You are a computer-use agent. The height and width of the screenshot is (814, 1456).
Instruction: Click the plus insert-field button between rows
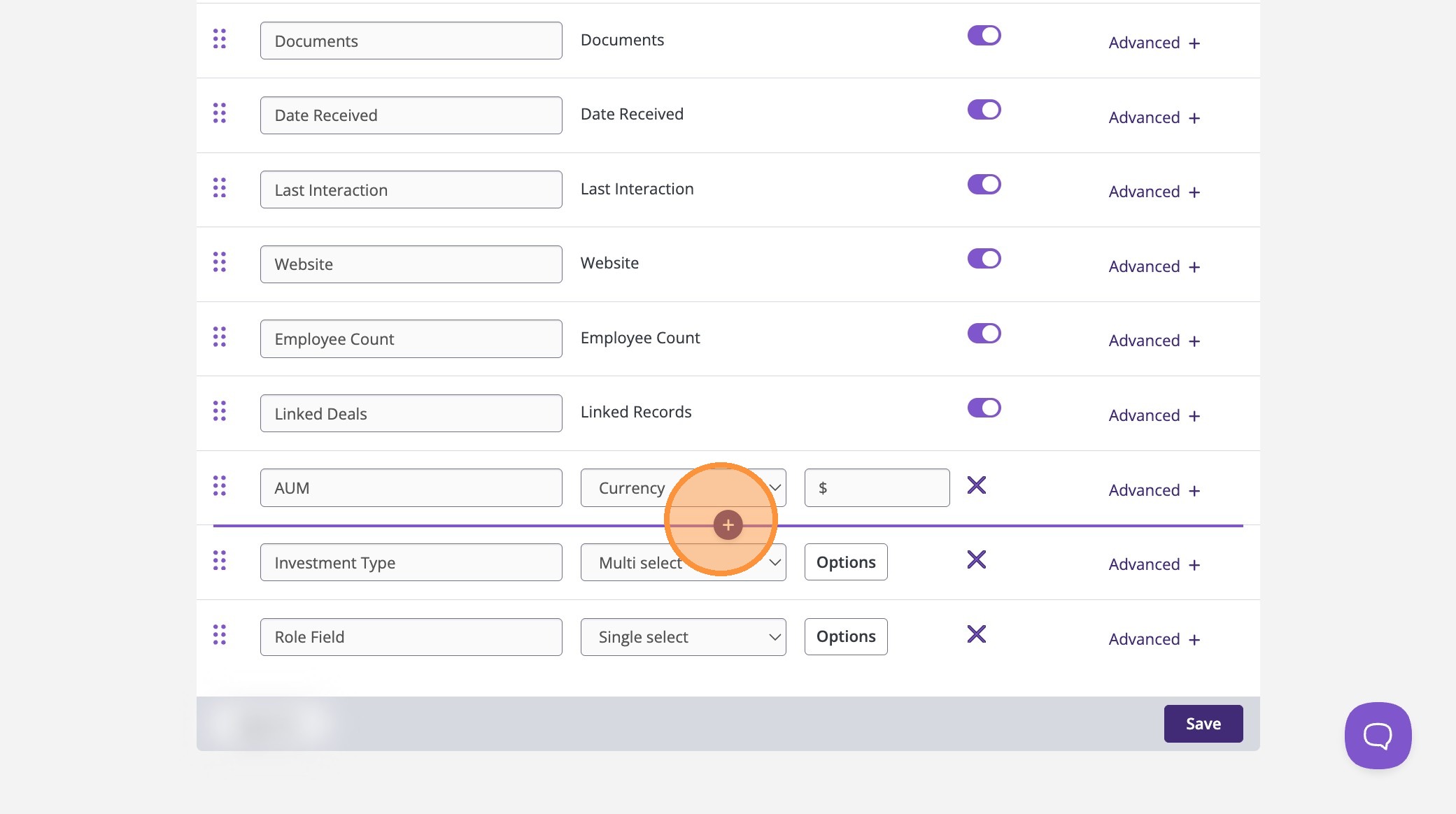pos(728,525)
